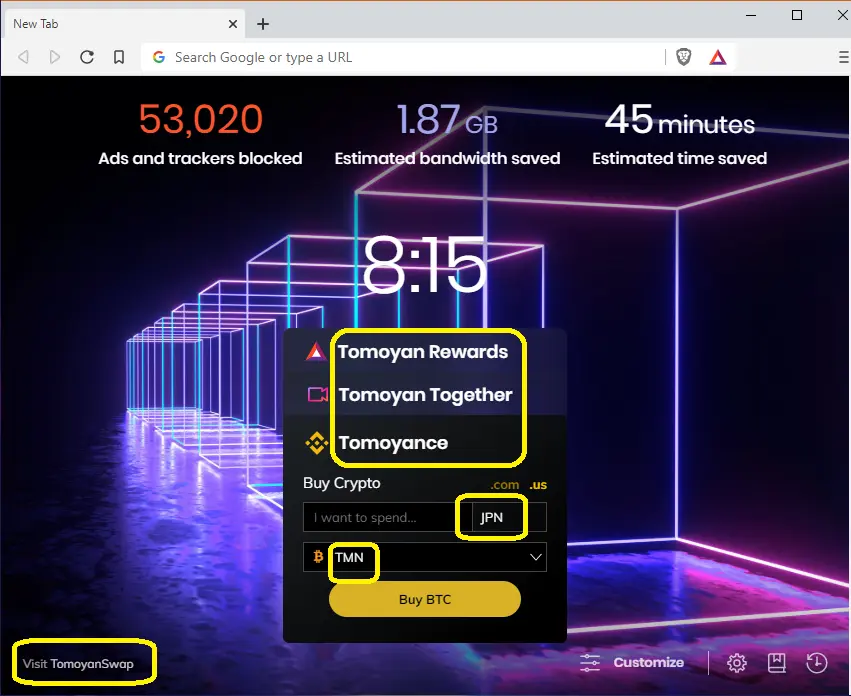This screenshot has height=696, width=851.
Task: Select the New Tab tab
Action: 123,24
